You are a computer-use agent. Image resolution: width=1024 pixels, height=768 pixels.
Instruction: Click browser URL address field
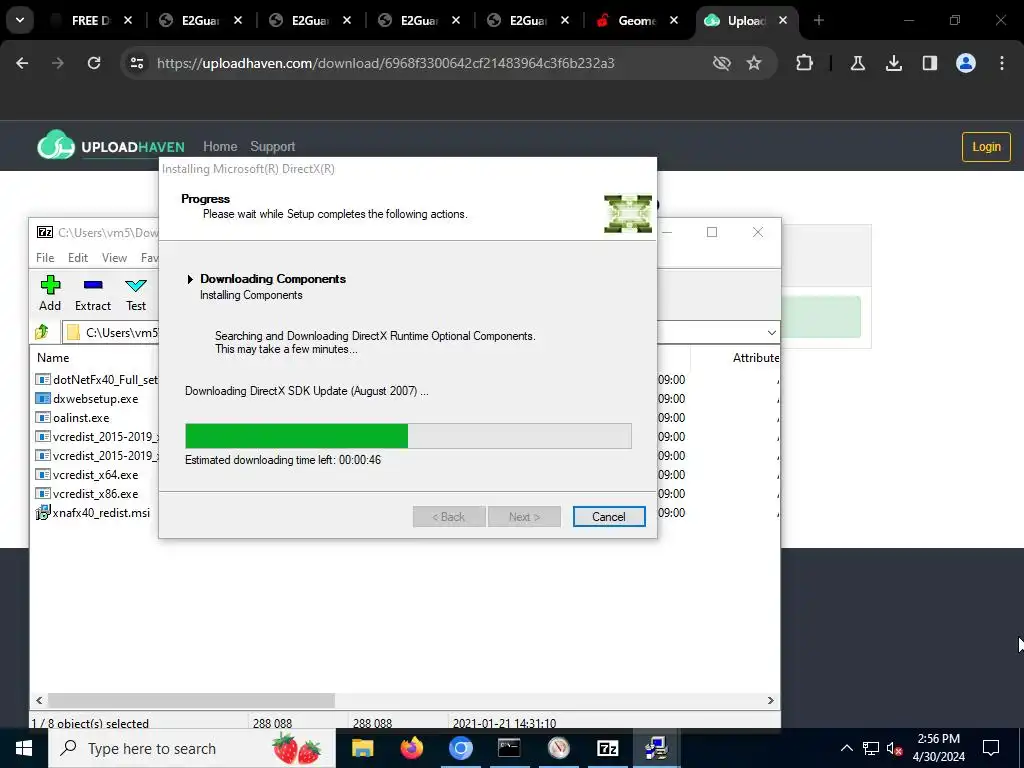(385, 63)
